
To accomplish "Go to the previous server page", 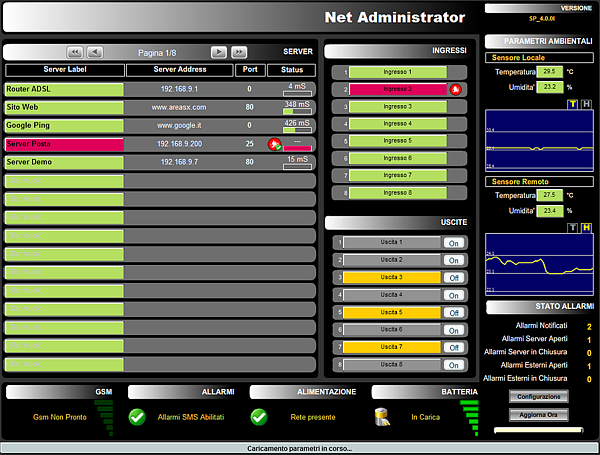I will [x=95, y=51].
